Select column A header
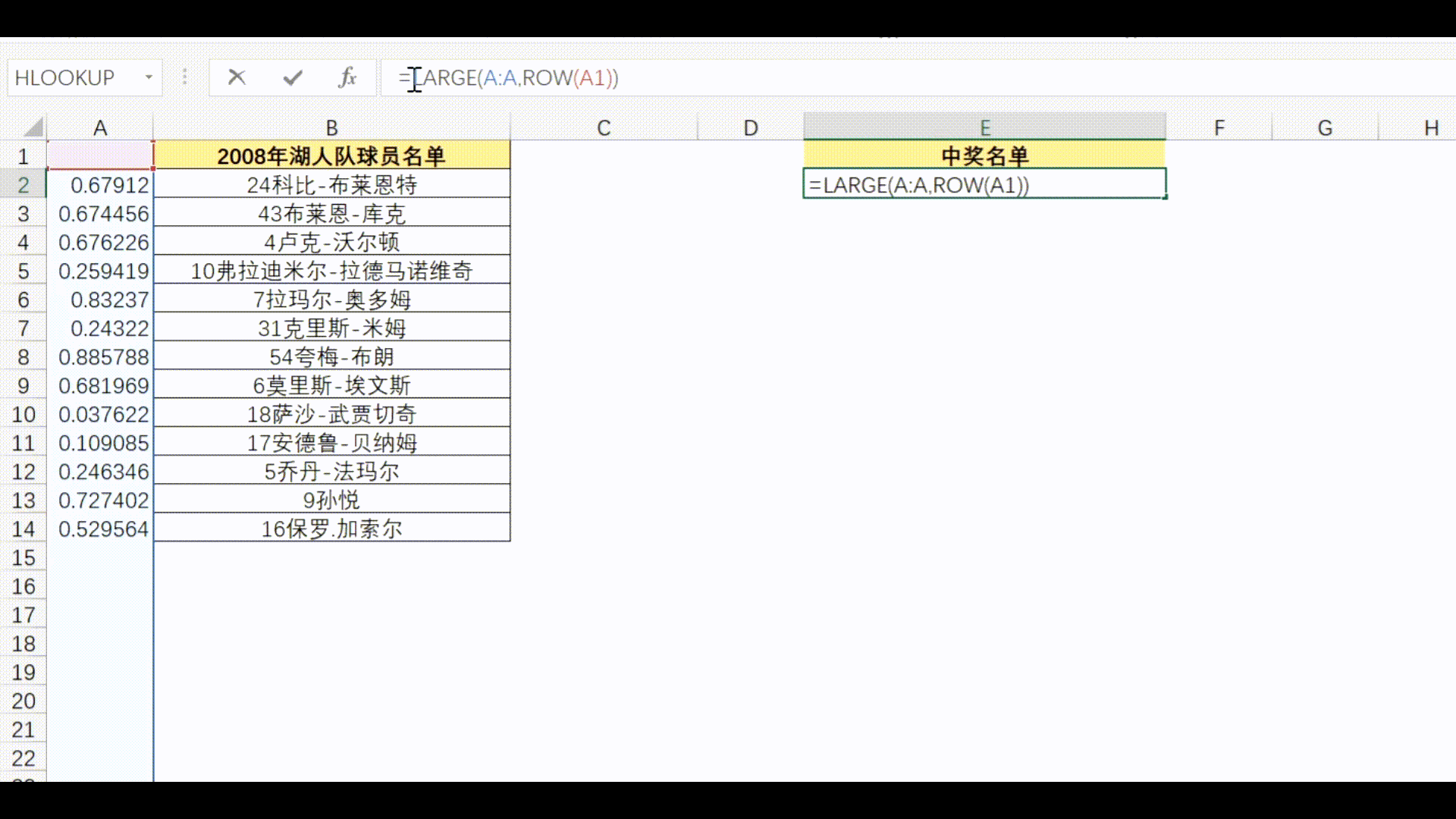 pos(100,127)
